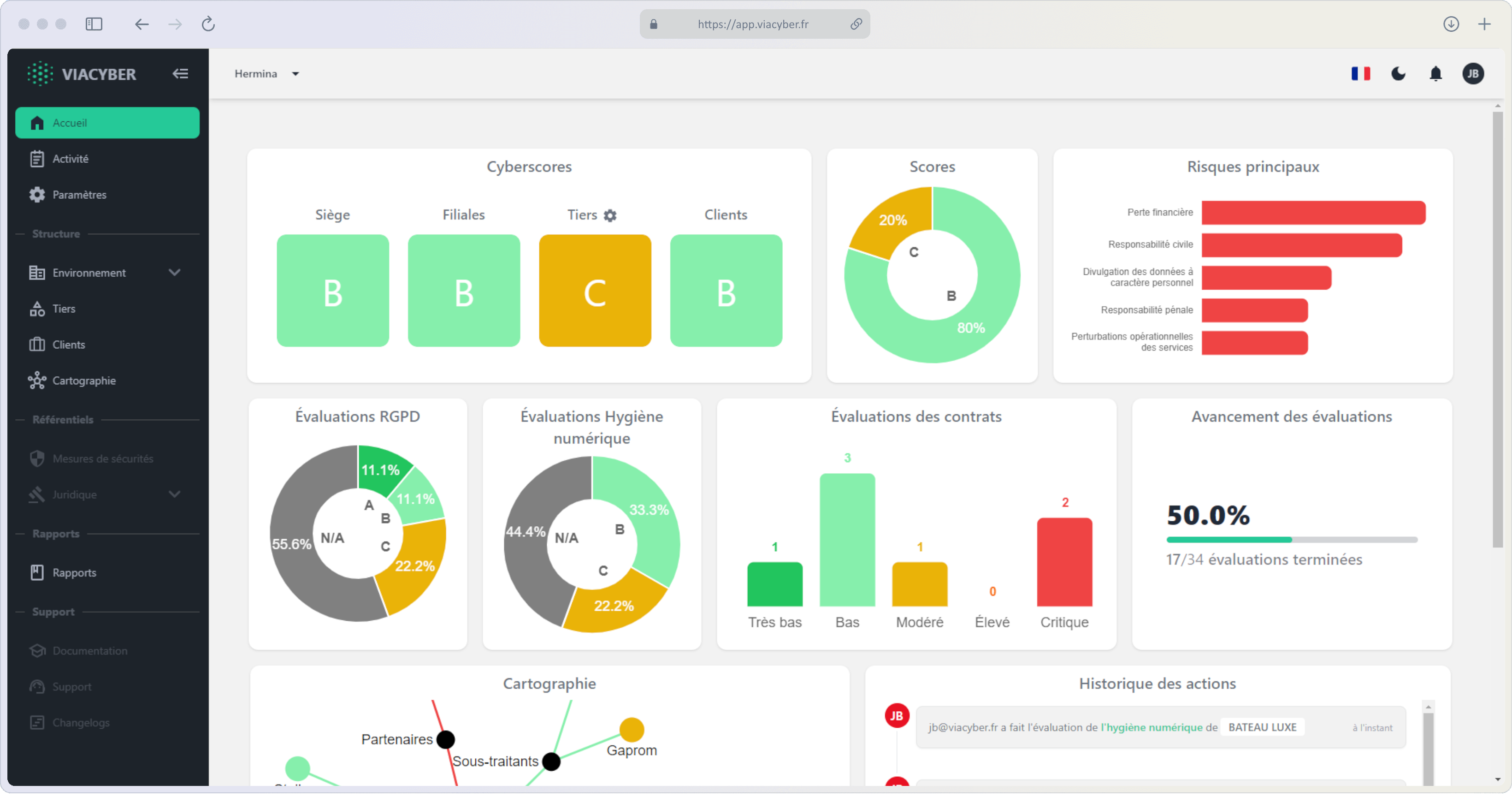Open the Accueil home page
The width and height of the screenshot is (1512, 797).
[107, 123]
